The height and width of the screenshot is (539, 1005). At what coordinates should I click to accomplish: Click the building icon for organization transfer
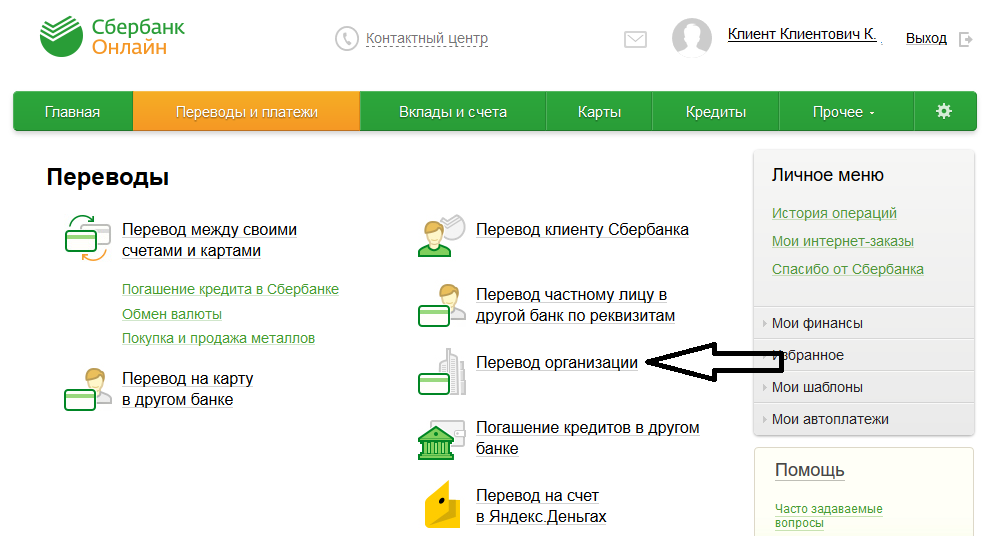[442, 372]
